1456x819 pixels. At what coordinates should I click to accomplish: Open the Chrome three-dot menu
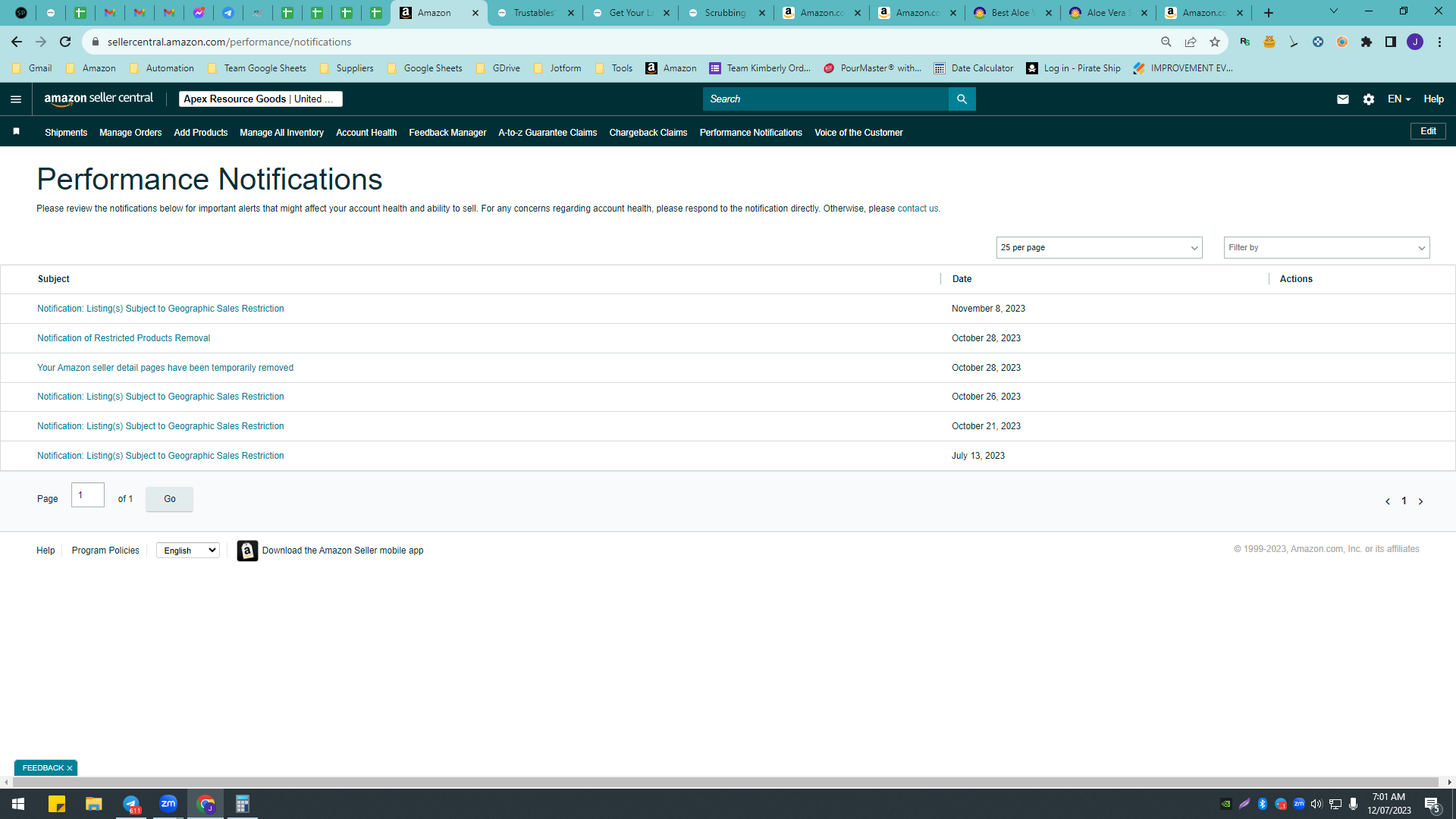coord(1439,42)
